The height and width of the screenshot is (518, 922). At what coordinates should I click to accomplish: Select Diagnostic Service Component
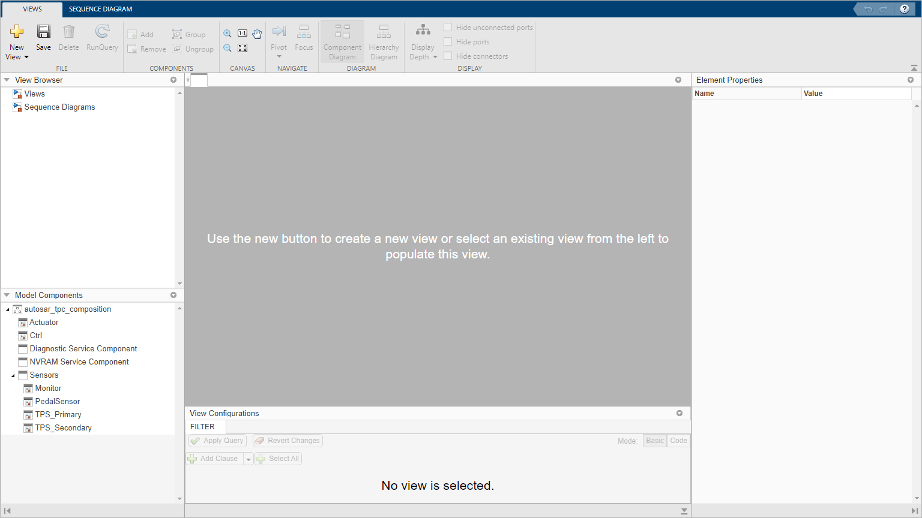[x=83, y=349]
